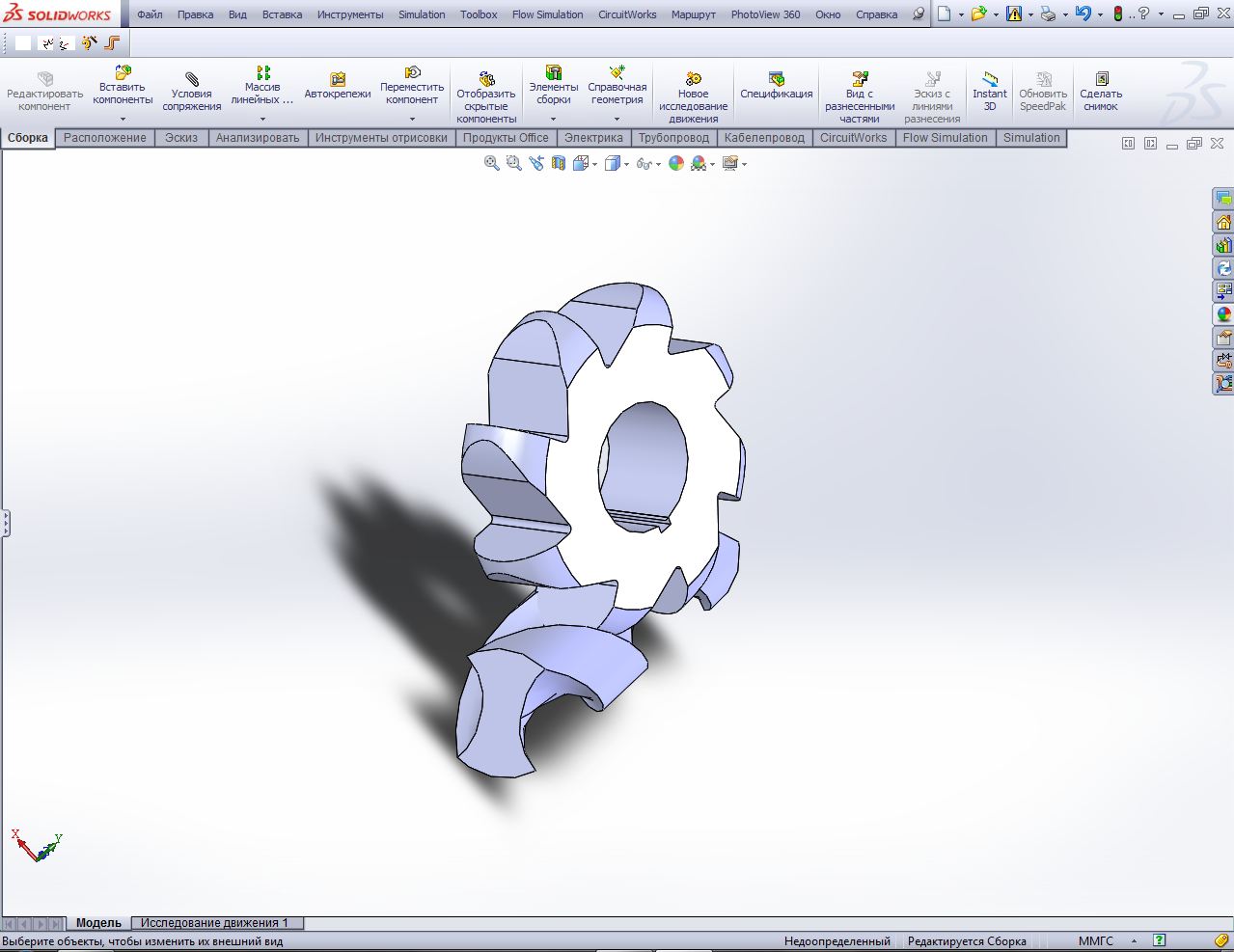This screenshot has width=1234, height=952.
Task: Click Help question mark icon
Action: coord(1144,14)
